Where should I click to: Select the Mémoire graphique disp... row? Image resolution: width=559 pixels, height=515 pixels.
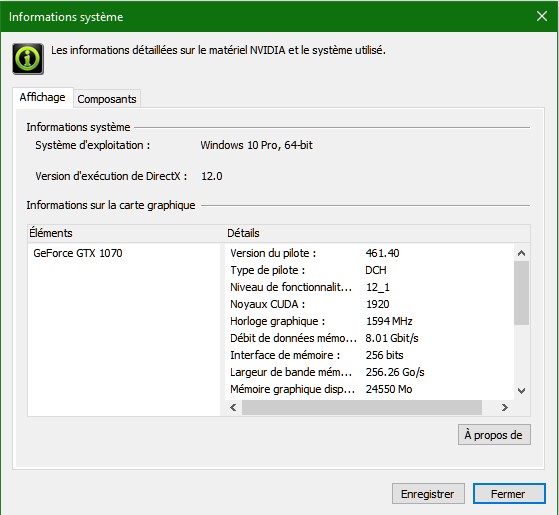coord(369,389)
